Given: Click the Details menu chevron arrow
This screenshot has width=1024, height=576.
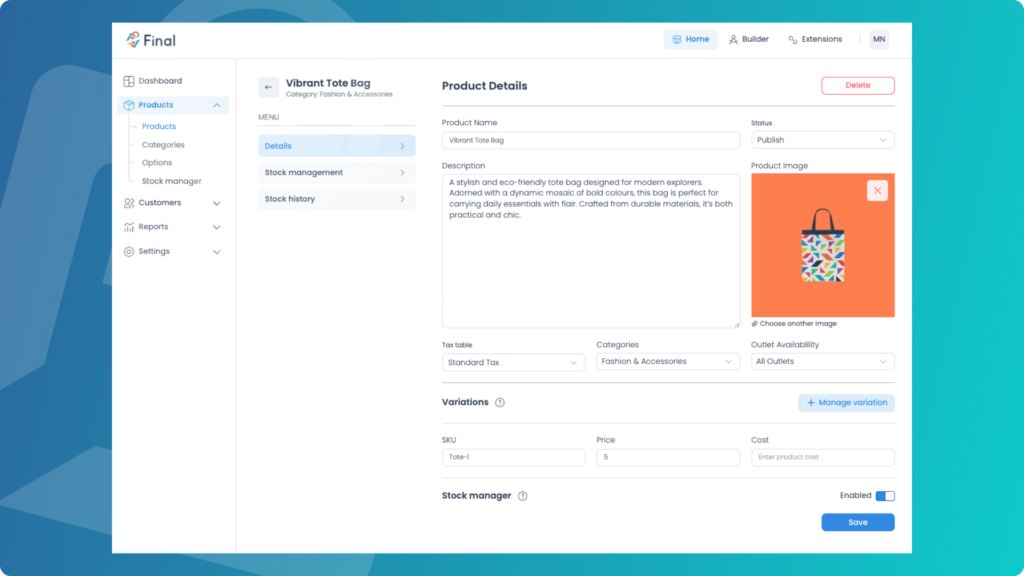Looking at the screenshot, I should (402, 146).
